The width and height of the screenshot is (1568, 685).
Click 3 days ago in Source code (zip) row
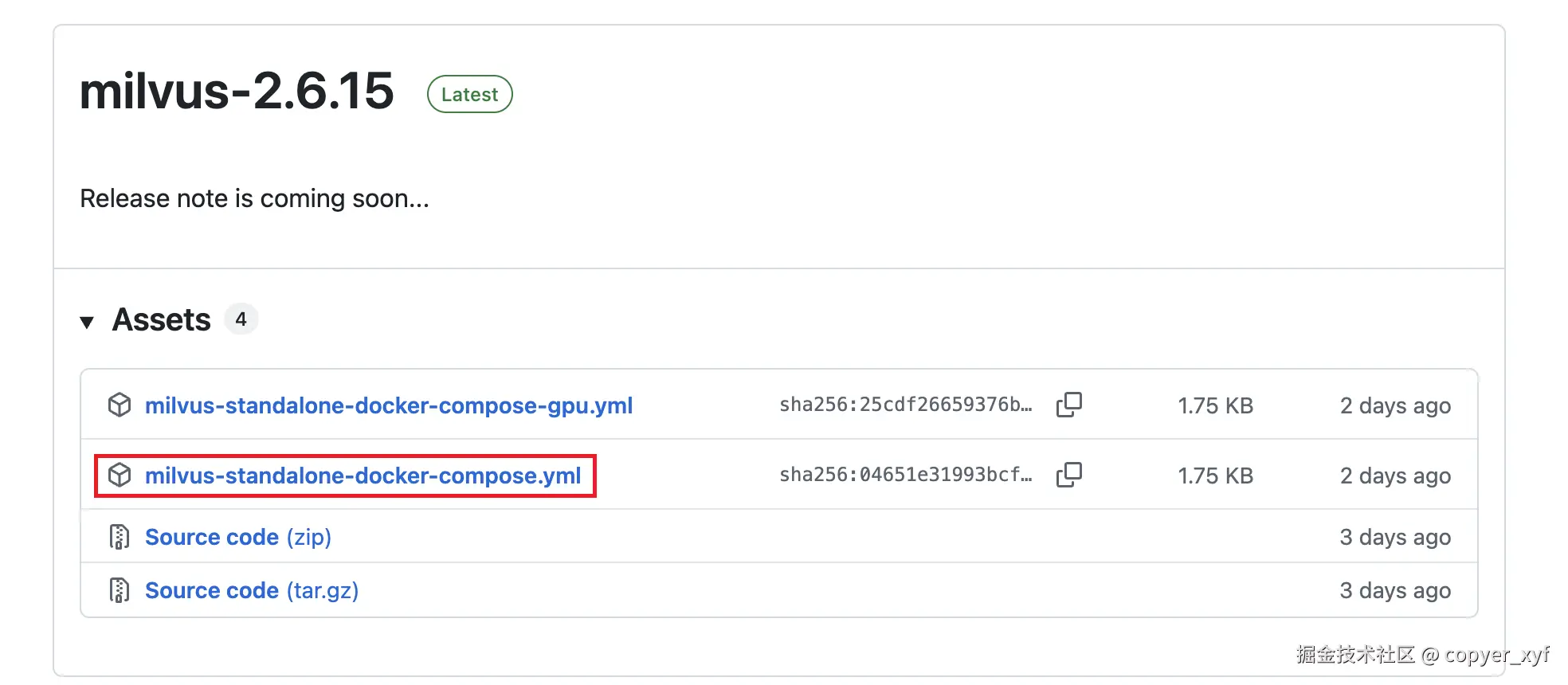coord(1396,537)
